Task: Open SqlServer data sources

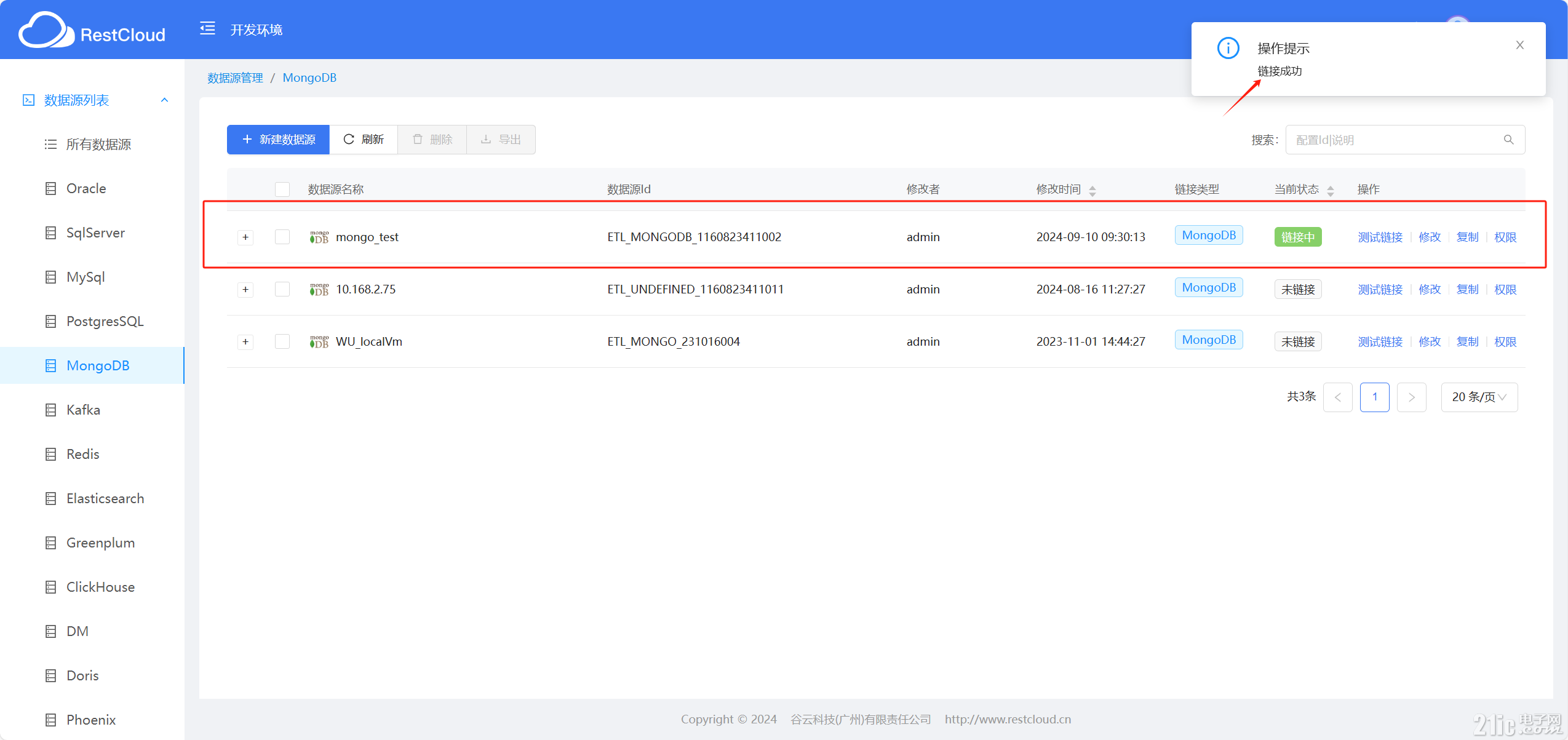Action: [x=92, y=233]
